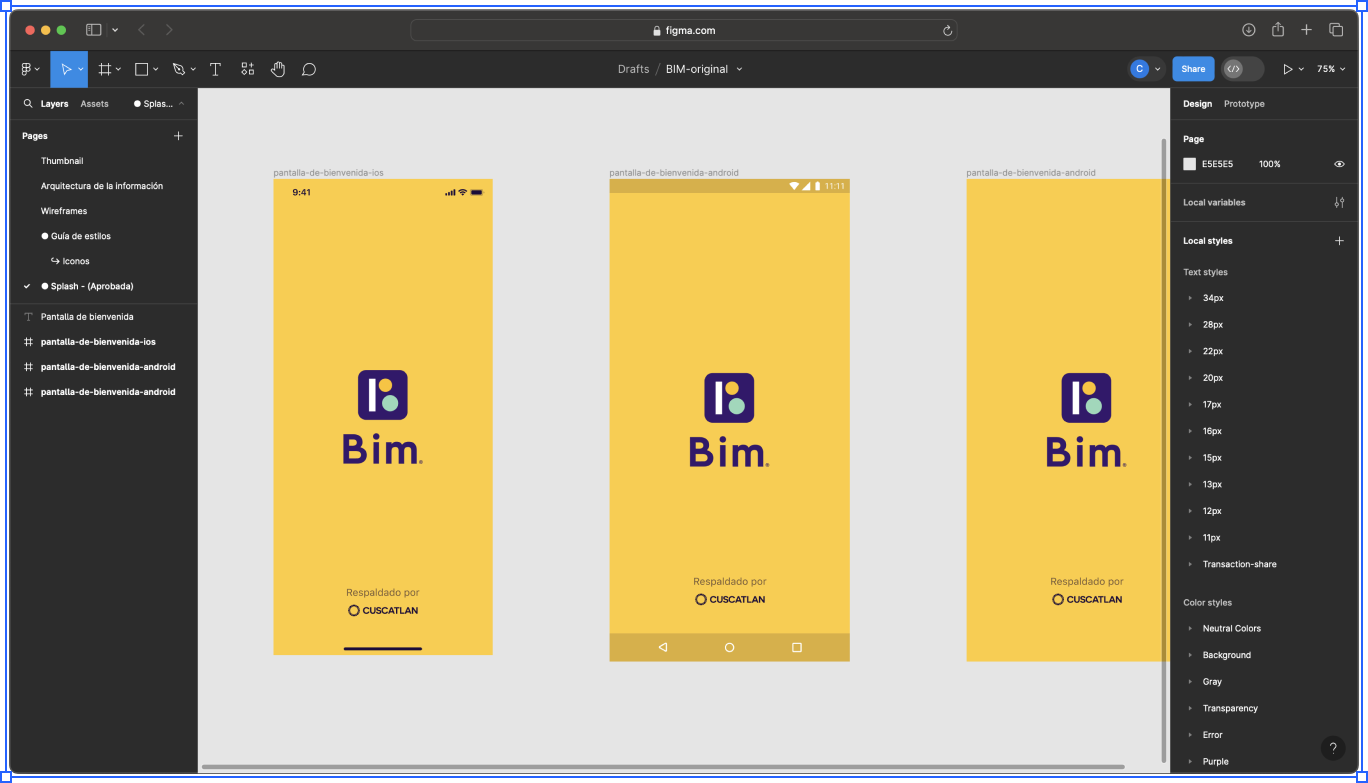This screenshot has height=783, width=1368.
Task: Open Arquitectura de la información page
Action: (104, 186)
